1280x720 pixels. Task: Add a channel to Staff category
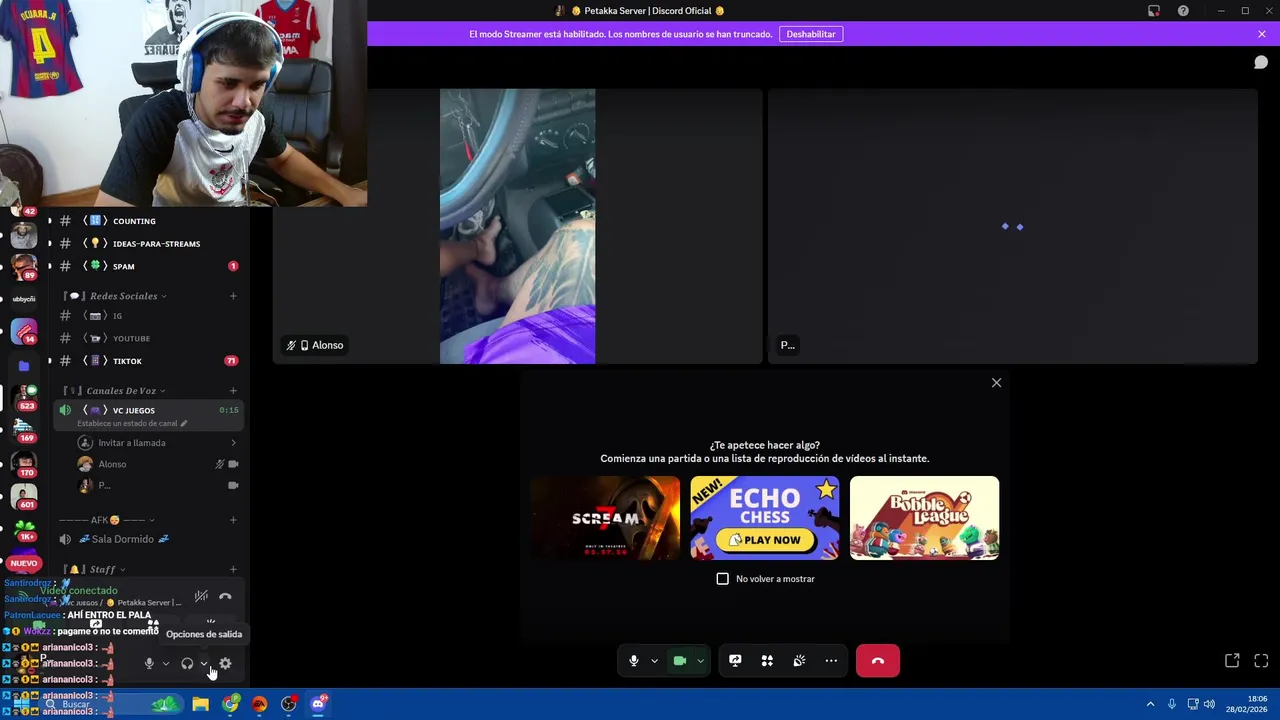233,569
